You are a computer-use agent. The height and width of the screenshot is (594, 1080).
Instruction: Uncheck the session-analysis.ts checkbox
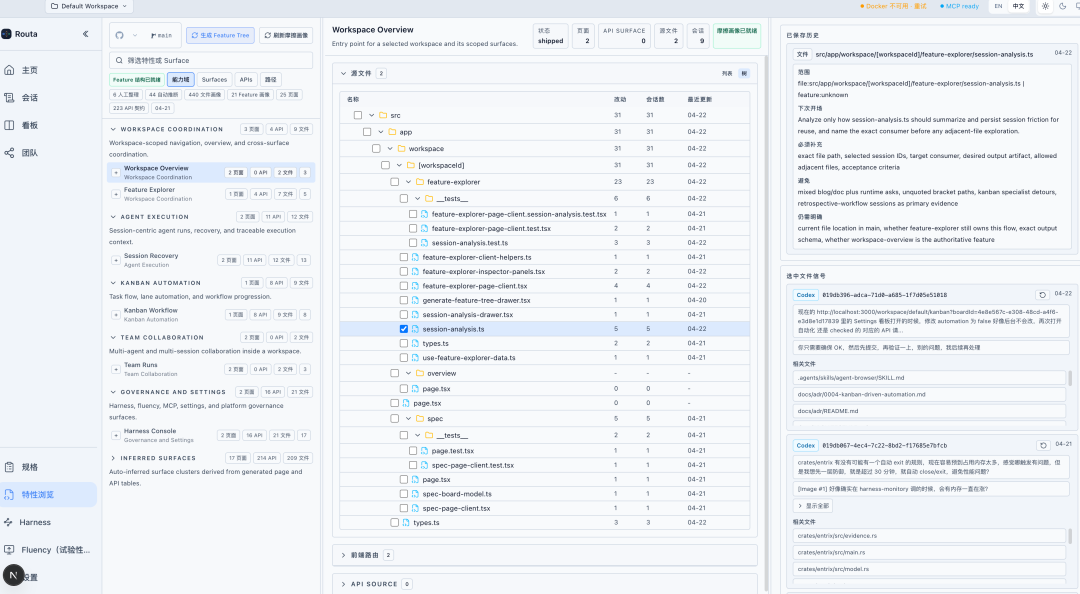pyautogui.click(x=404, y=329)
